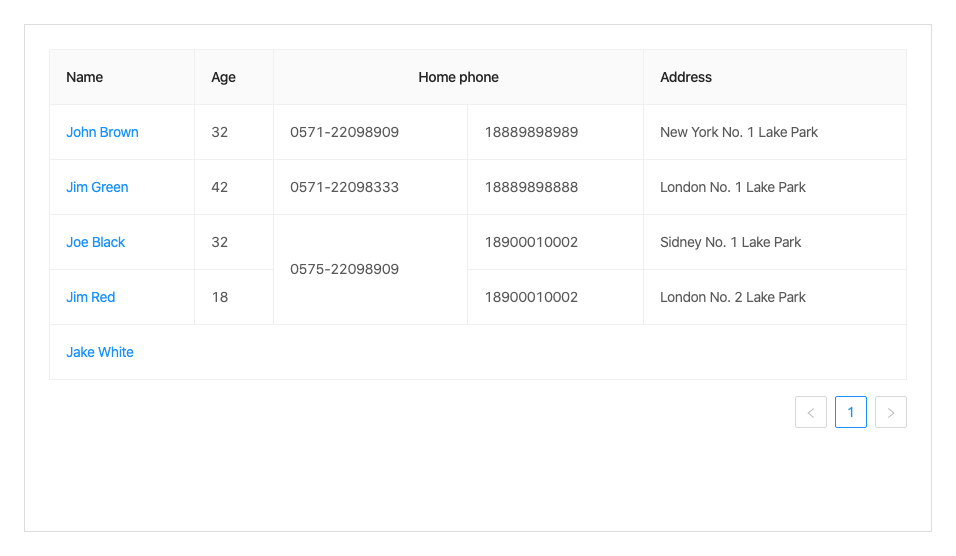Click the Joe Black name link
This screenshot has width=956, height=556.
pyautogui.click(x=96, y=242)
